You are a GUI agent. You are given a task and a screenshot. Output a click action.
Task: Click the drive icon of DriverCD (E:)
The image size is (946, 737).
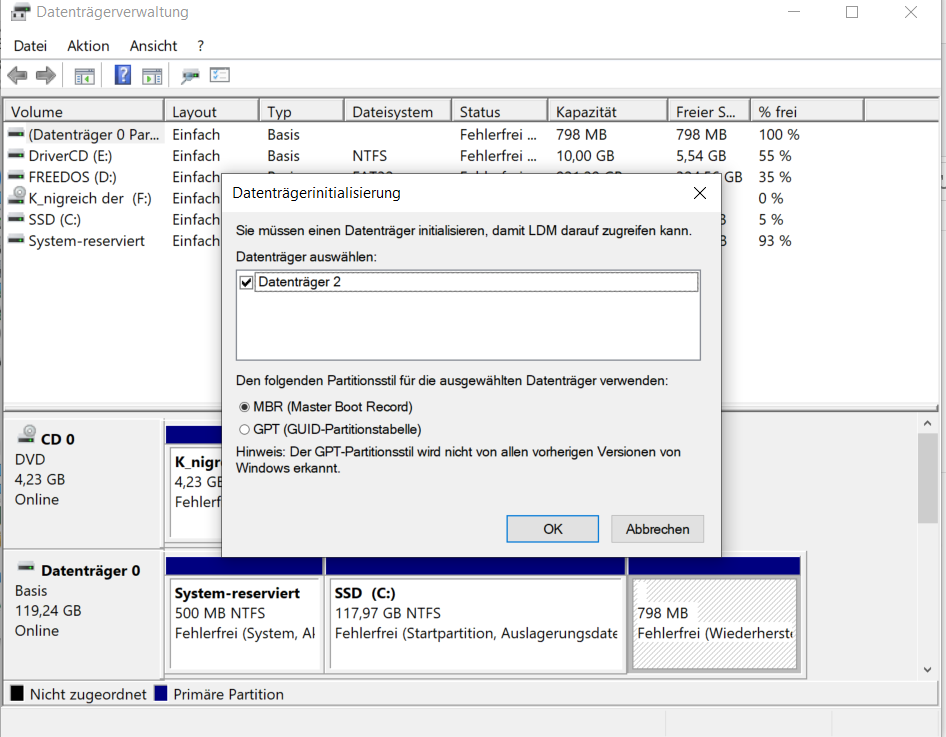point(16,155)
